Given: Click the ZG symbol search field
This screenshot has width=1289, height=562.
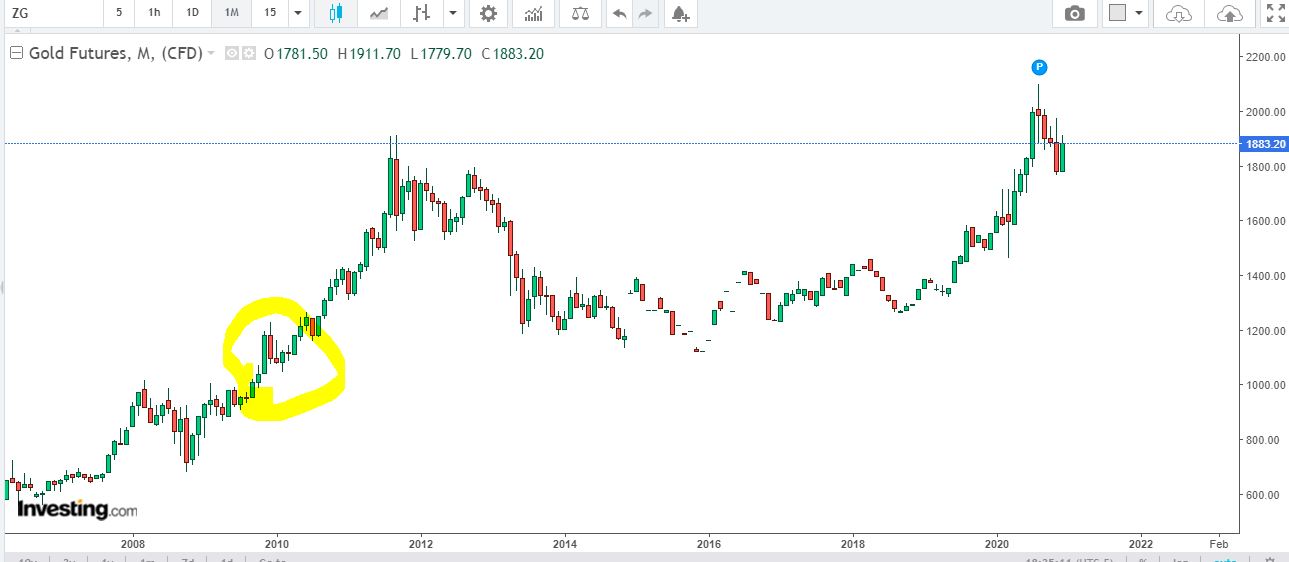Looking at the screenshot, I should [x=50, y=13].
